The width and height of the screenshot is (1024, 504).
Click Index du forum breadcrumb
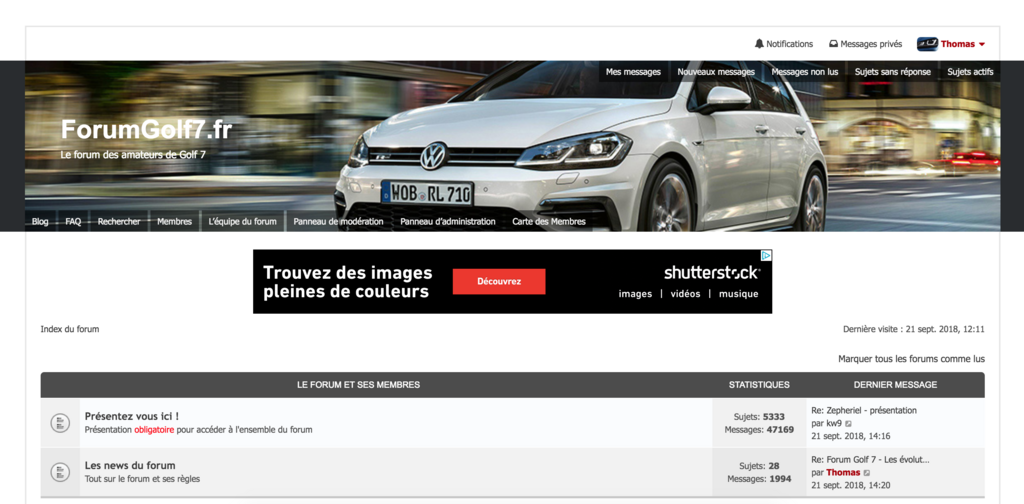[70, 329]
